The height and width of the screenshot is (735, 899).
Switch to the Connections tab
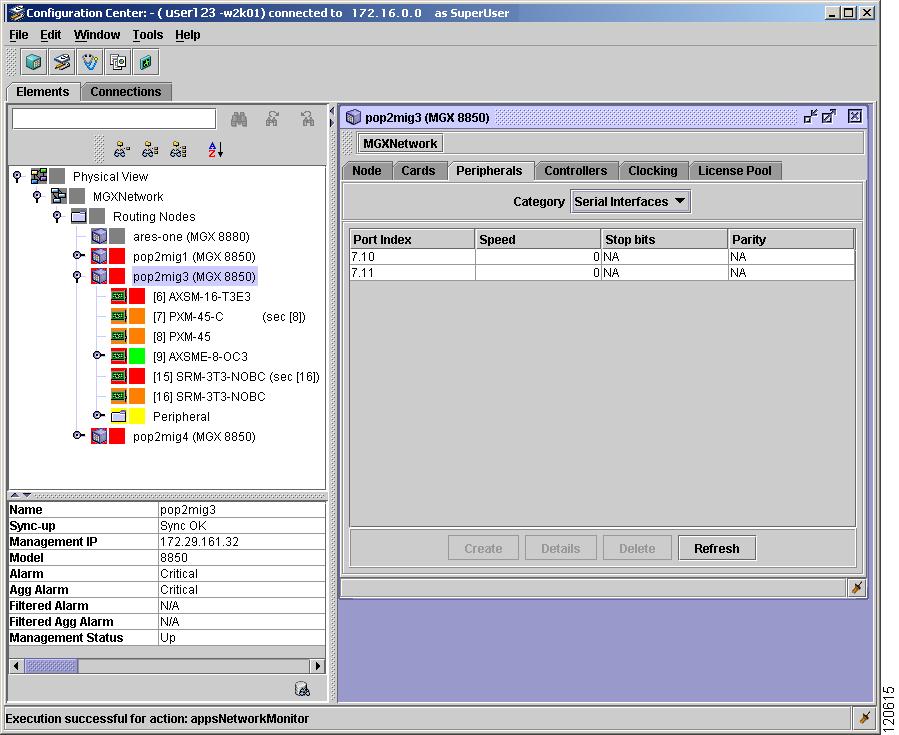(x=126, y=92)
